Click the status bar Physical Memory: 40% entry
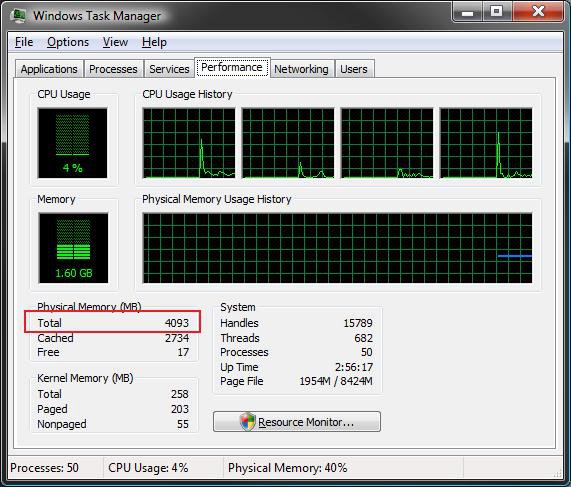The width and height of the screenshot is (571, 487). (288, 468)
